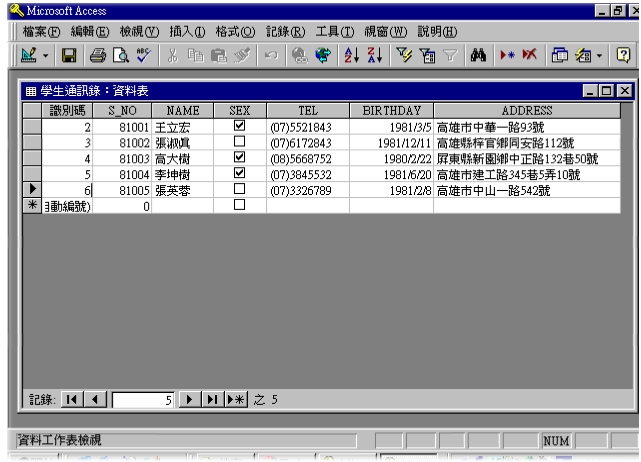Click the Web toolbar globe icon

(323, 55)
